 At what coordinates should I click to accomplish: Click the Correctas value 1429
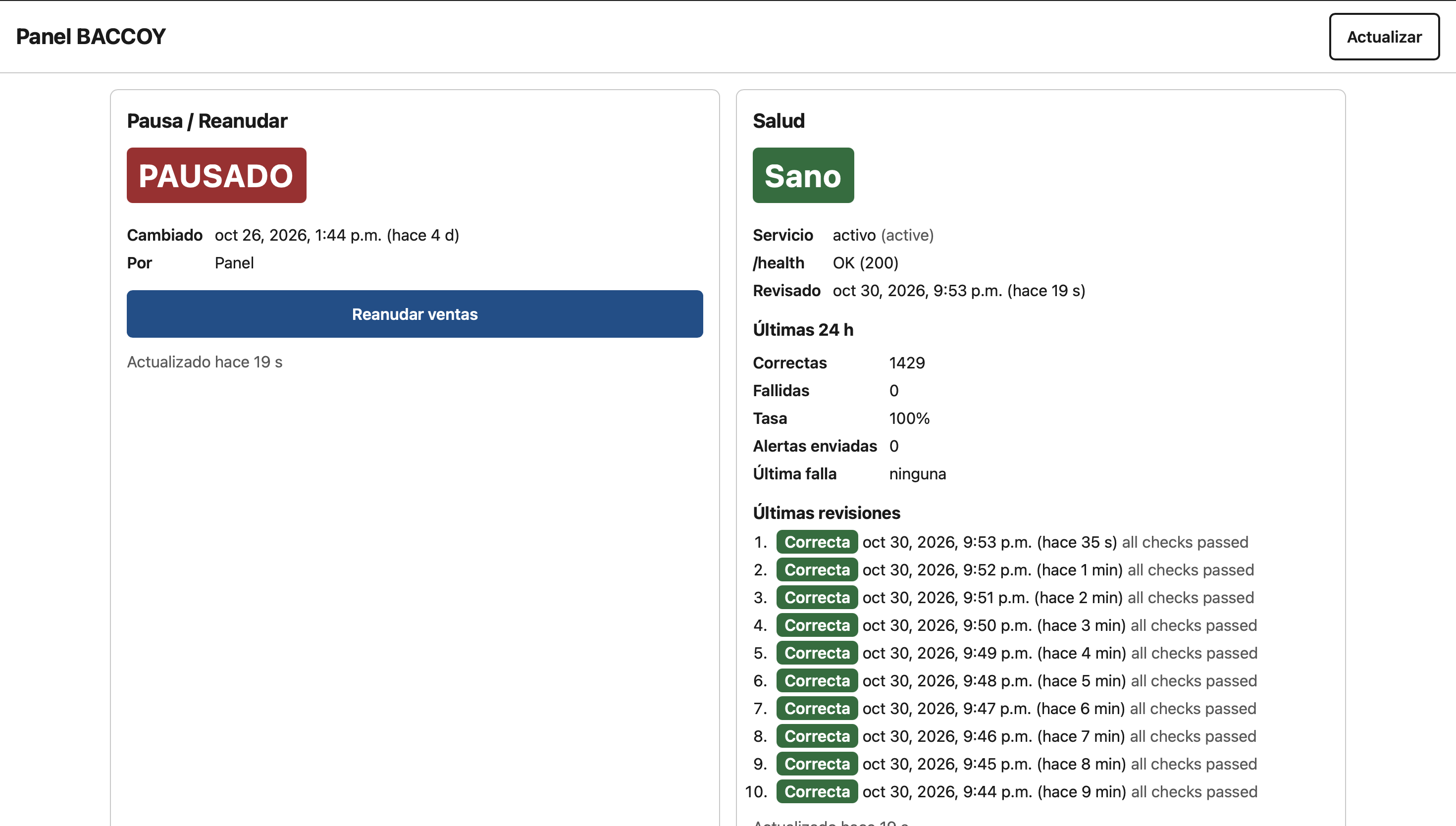click(x=907, y=362)
